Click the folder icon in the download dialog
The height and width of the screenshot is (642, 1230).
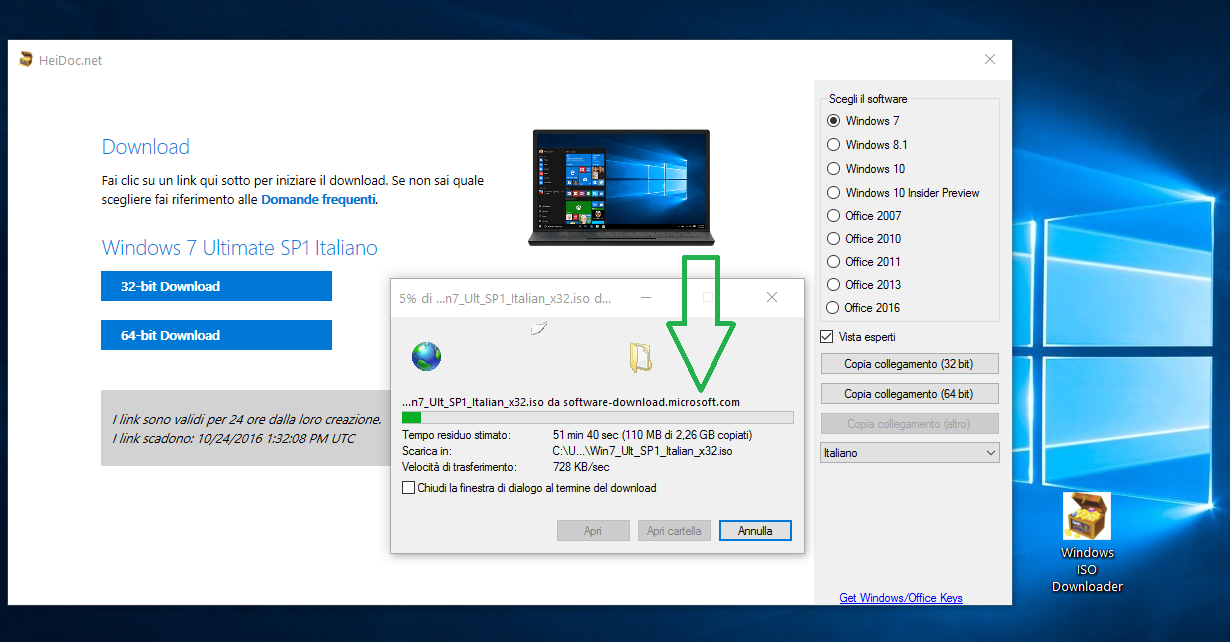[640, 357]
